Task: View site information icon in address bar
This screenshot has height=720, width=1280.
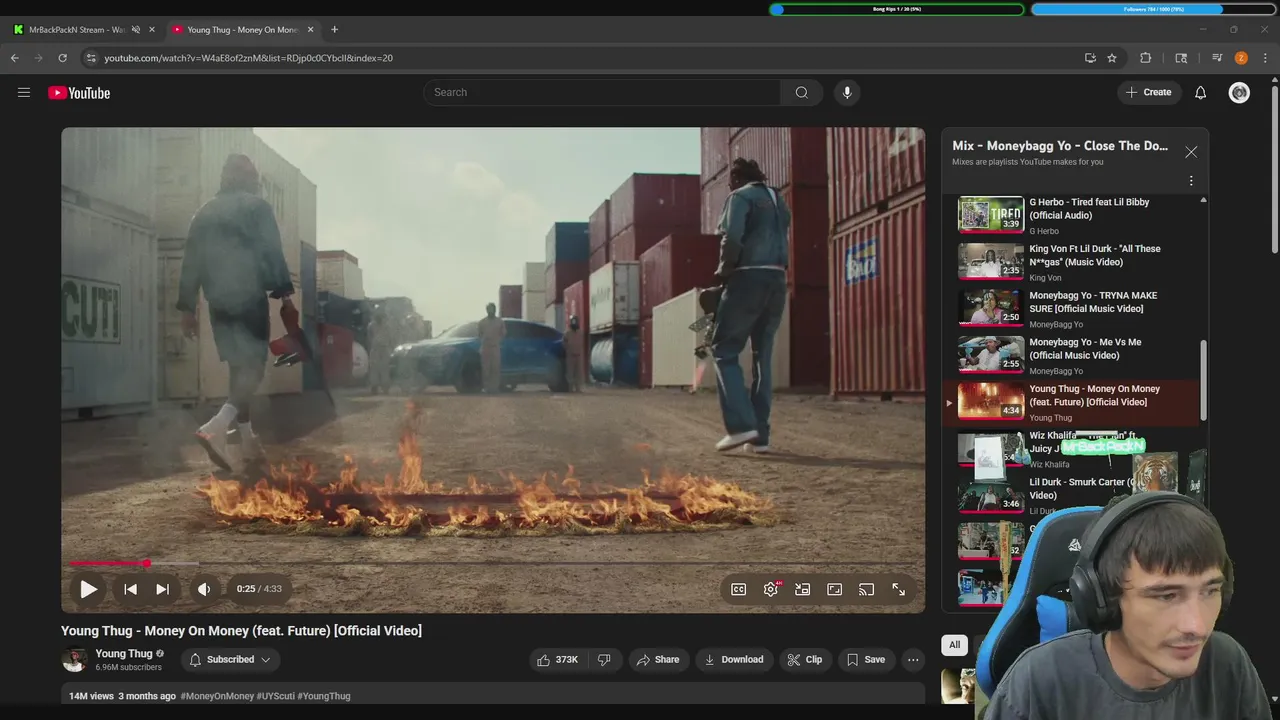Action: point(91,58)
